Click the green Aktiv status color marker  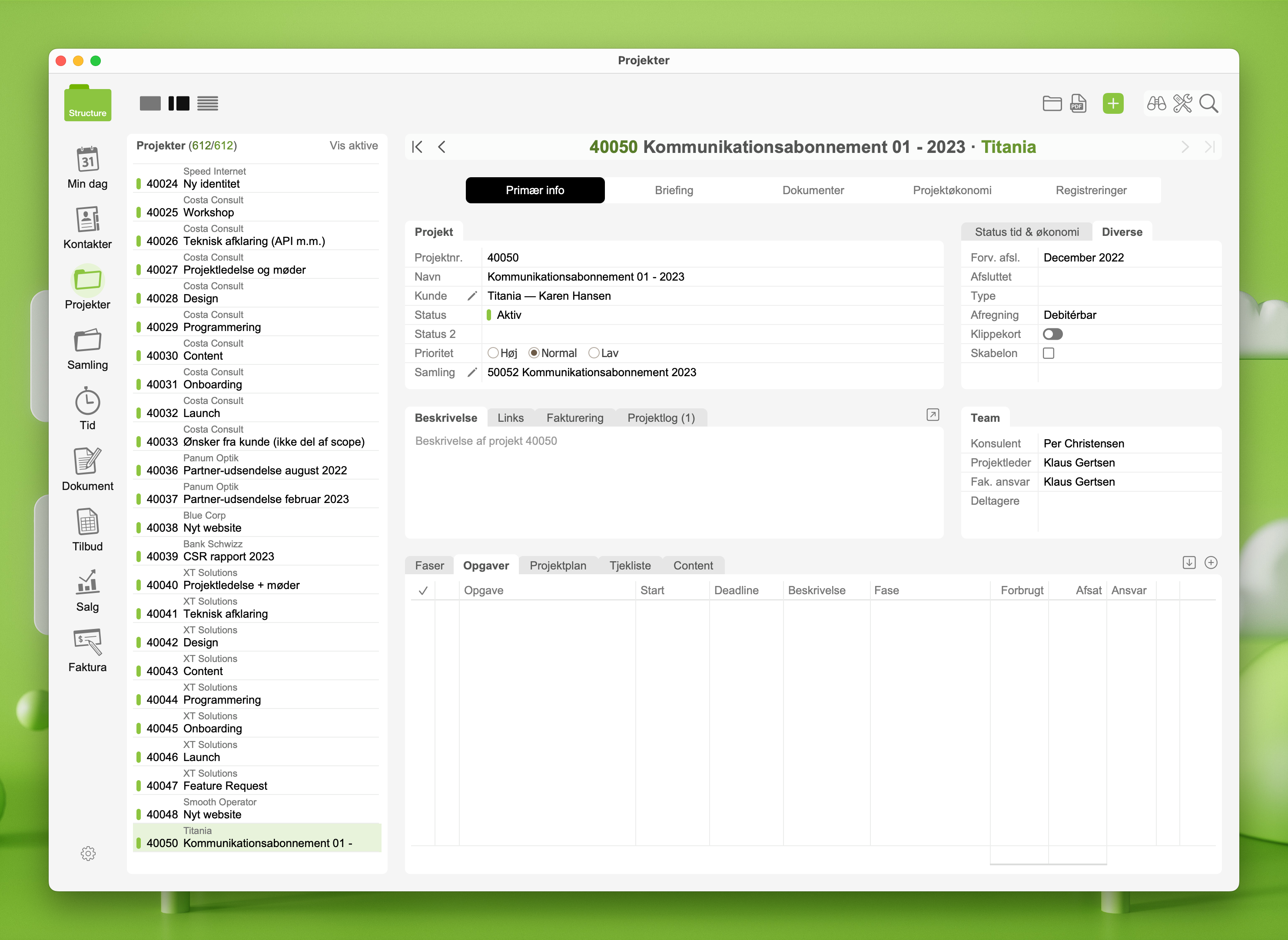pos(489,315)
